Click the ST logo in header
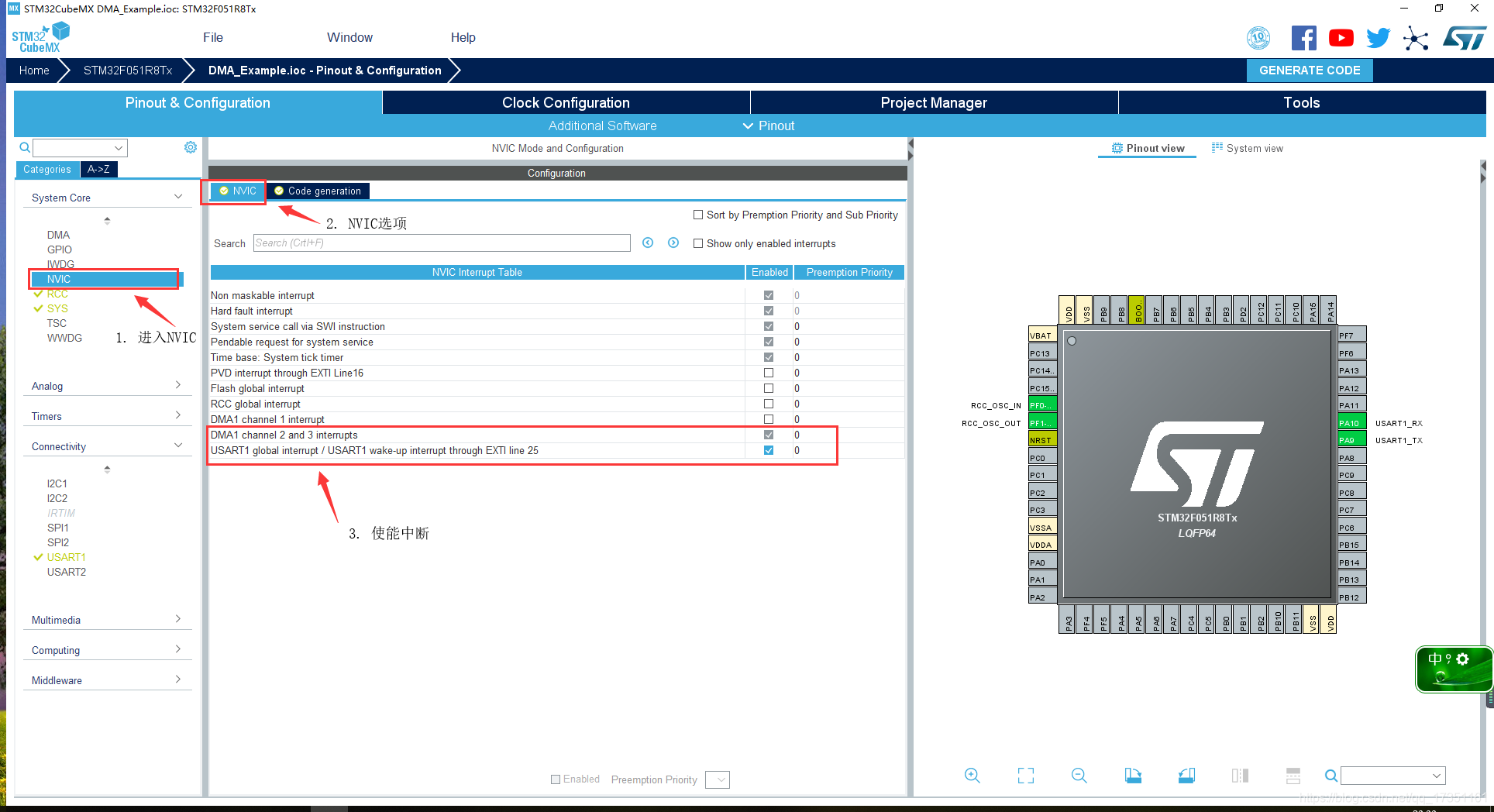The width and height of the screenshot is (1494, 812). [1465, 38]
